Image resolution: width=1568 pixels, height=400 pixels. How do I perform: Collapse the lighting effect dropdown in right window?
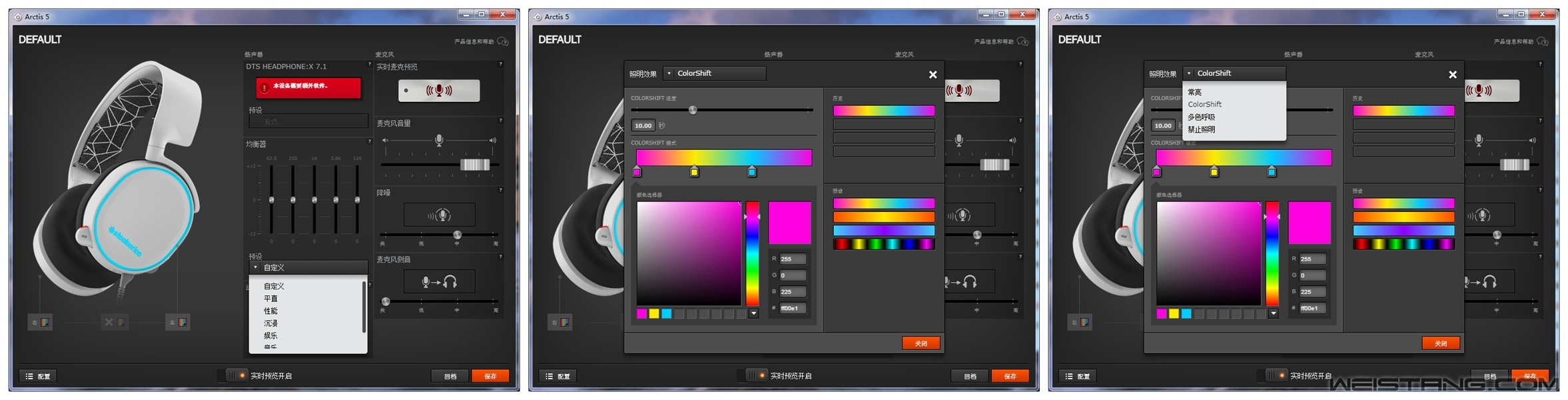1234,73
